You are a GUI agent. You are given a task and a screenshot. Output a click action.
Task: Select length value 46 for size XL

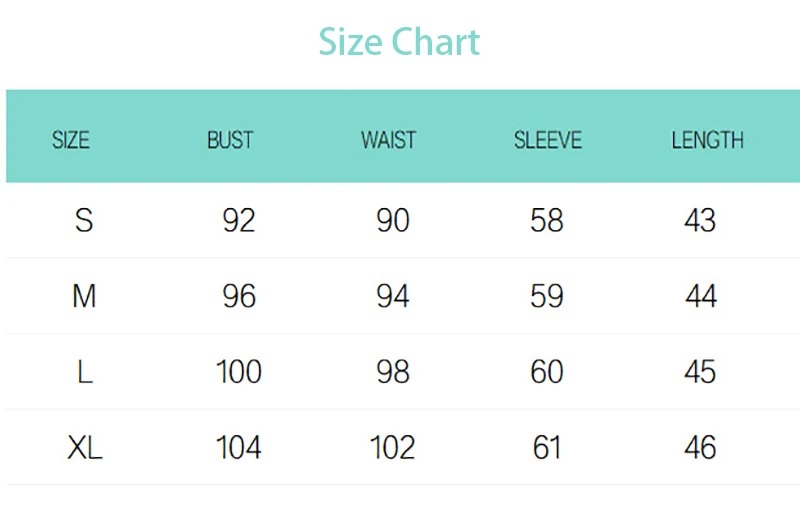701,447
